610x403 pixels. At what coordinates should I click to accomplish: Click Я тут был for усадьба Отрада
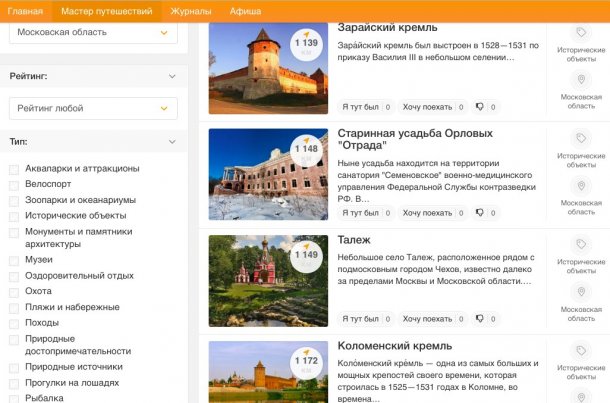pos(366,213)
